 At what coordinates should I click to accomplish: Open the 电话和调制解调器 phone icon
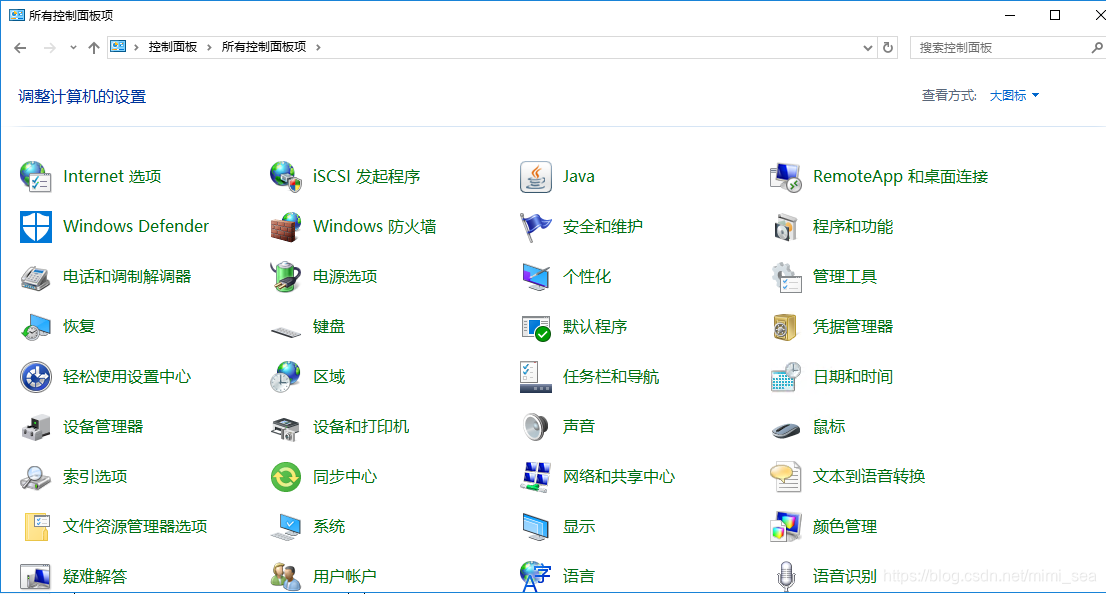click(35, 277)
